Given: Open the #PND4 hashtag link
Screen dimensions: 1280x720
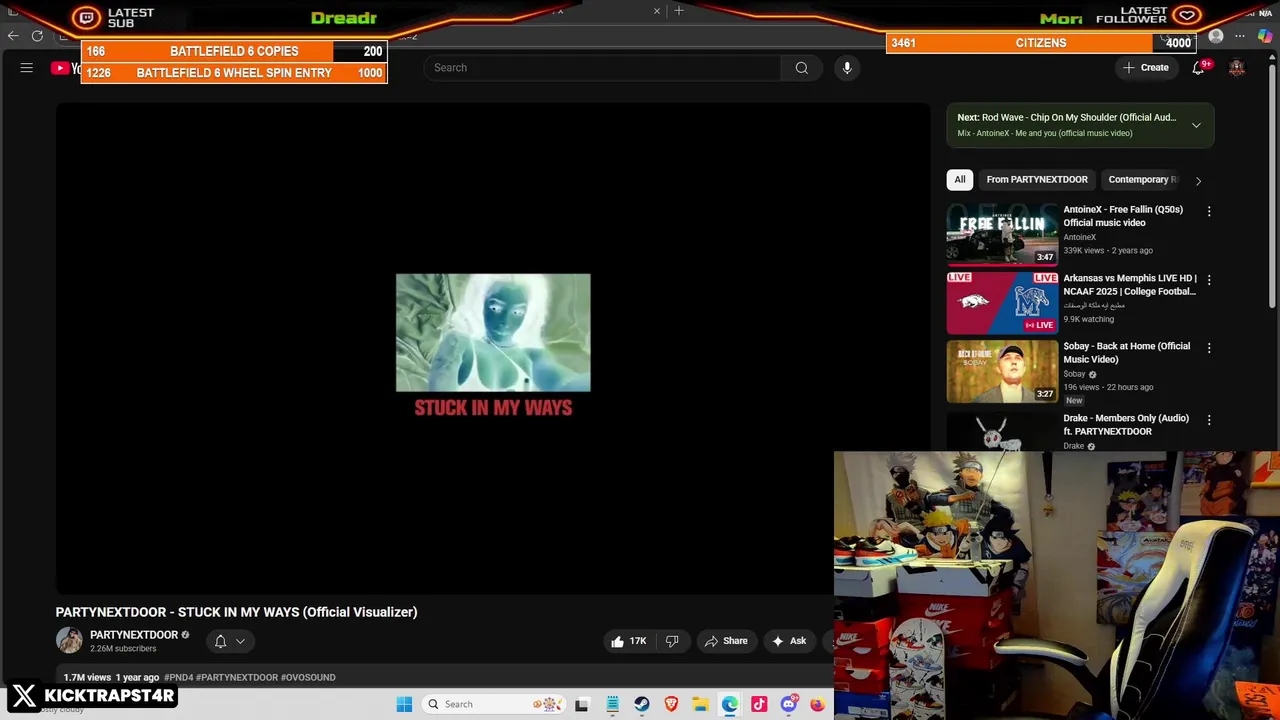Looking at the screenshot, I should (x=178, y=677).
